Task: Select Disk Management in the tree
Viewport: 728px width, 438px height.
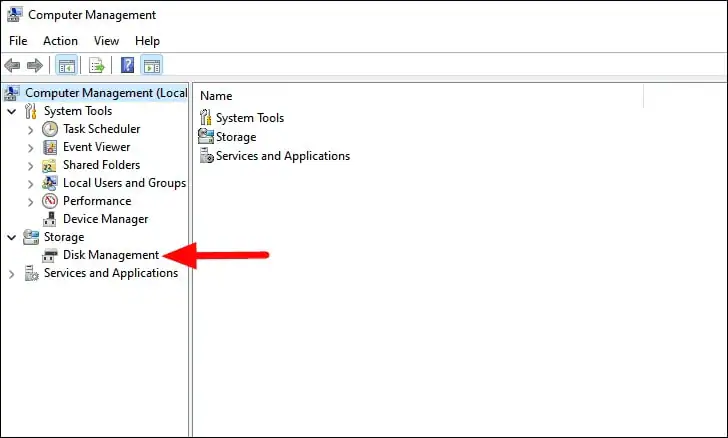Action: coord(110,255)
